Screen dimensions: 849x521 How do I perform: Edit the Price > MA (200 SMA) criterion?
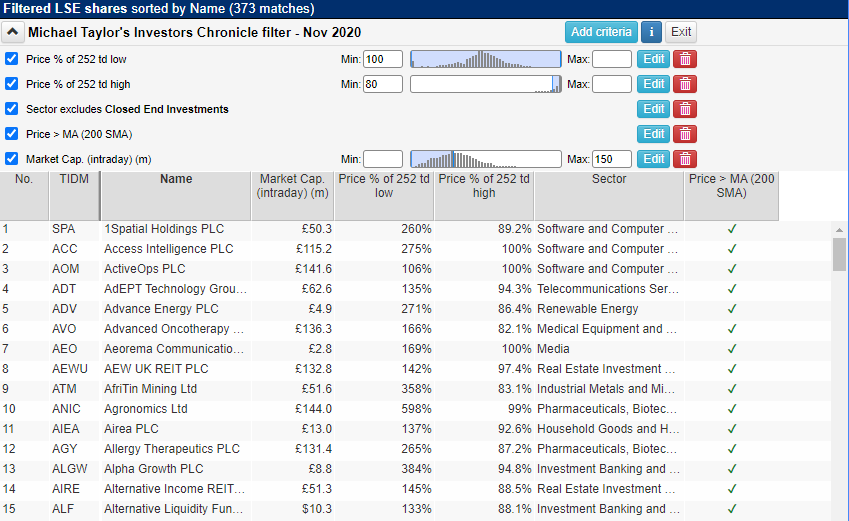pos(654,134)
